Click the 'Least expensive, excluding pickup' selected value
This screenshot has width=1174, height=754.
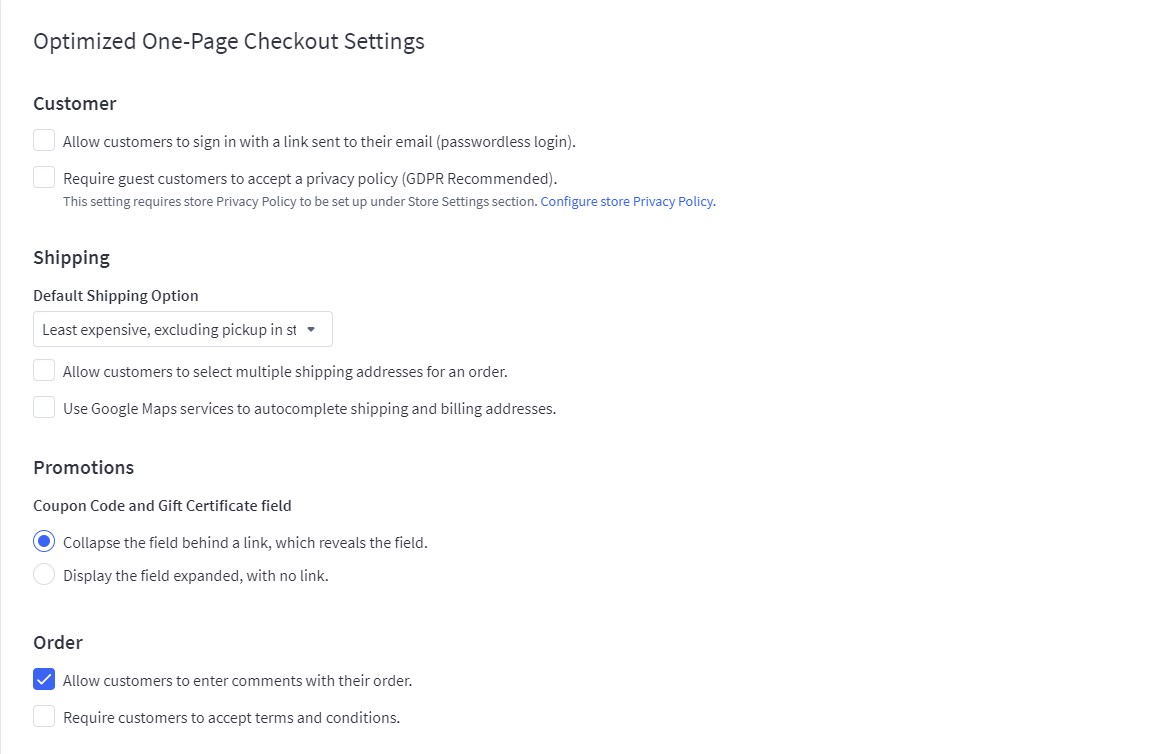click(169, 329)
